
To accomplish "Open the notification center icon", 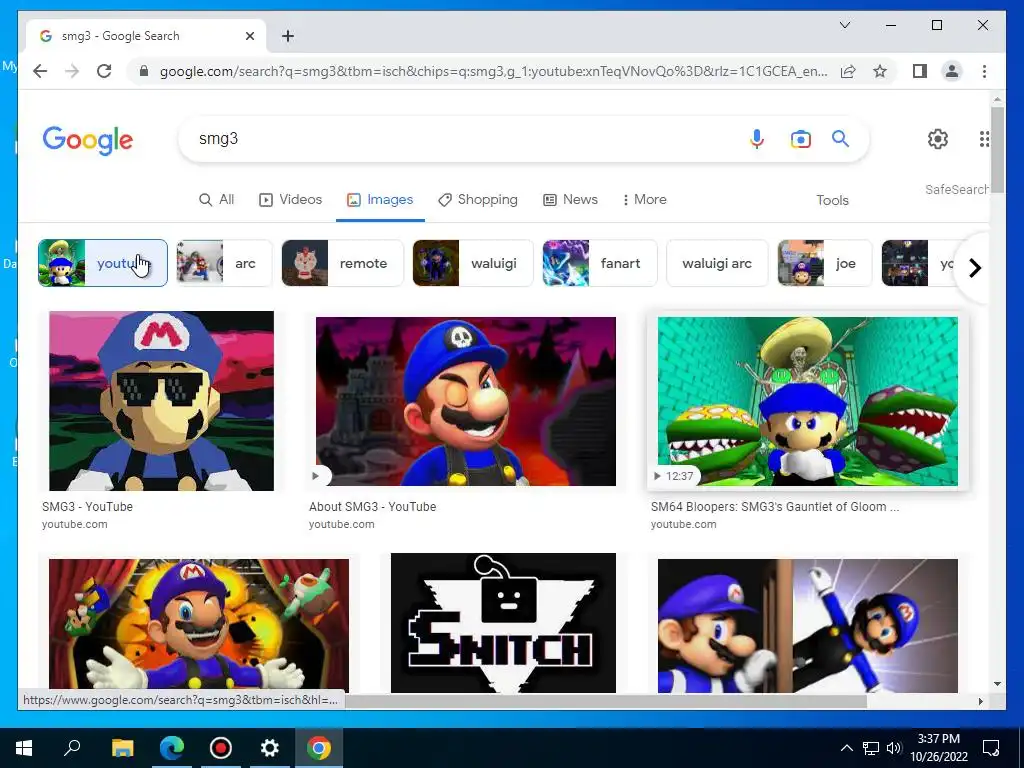I will pos(991,748).
